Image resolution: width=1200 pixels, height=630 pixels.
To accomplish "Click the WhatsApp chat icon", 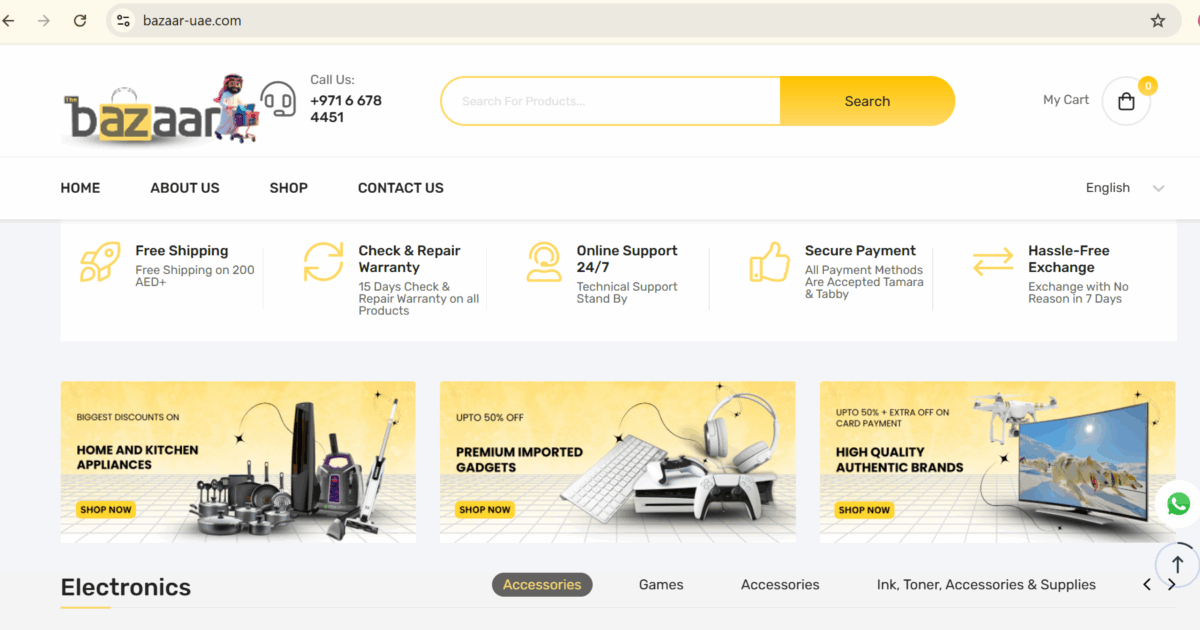I will (1178, 504).
